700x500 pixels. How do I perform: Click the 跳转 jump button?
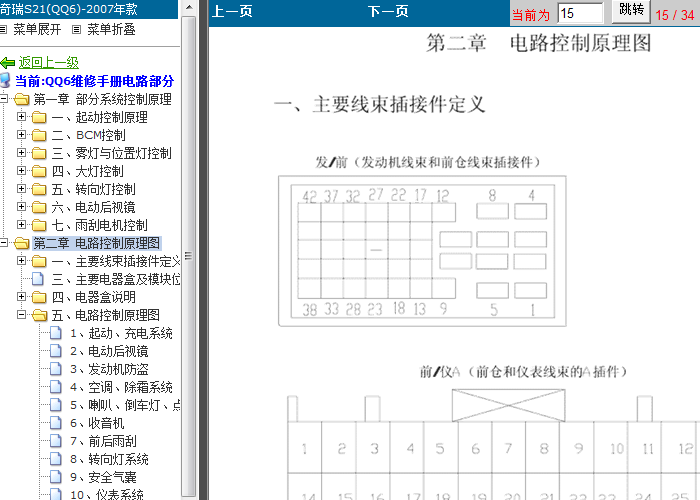point(632,10)
